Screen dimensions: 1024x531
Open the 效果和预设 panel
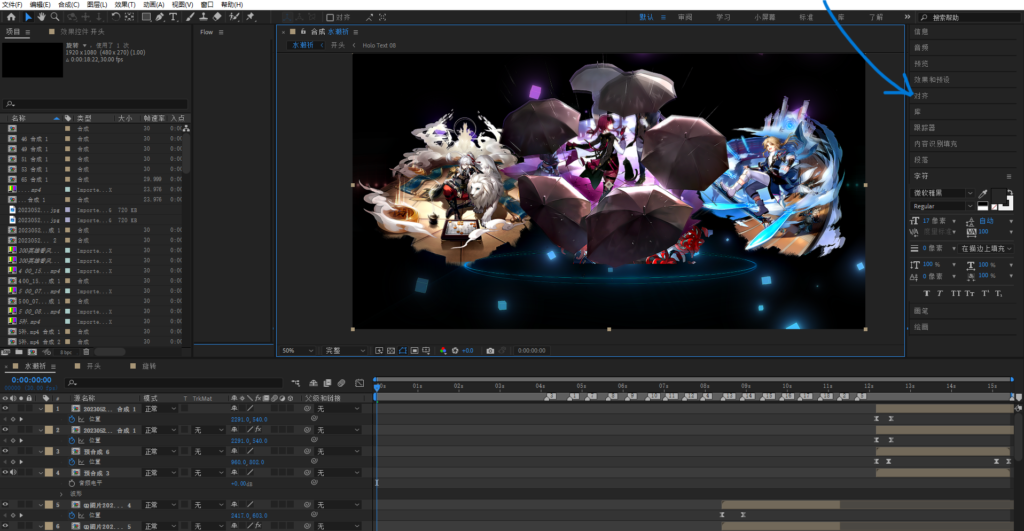[x=932, y=80]
